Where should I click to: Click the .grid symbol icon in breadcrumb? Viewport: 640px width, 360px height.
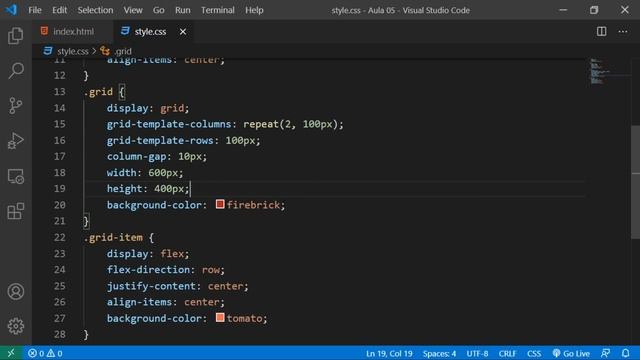click(105, 51)
